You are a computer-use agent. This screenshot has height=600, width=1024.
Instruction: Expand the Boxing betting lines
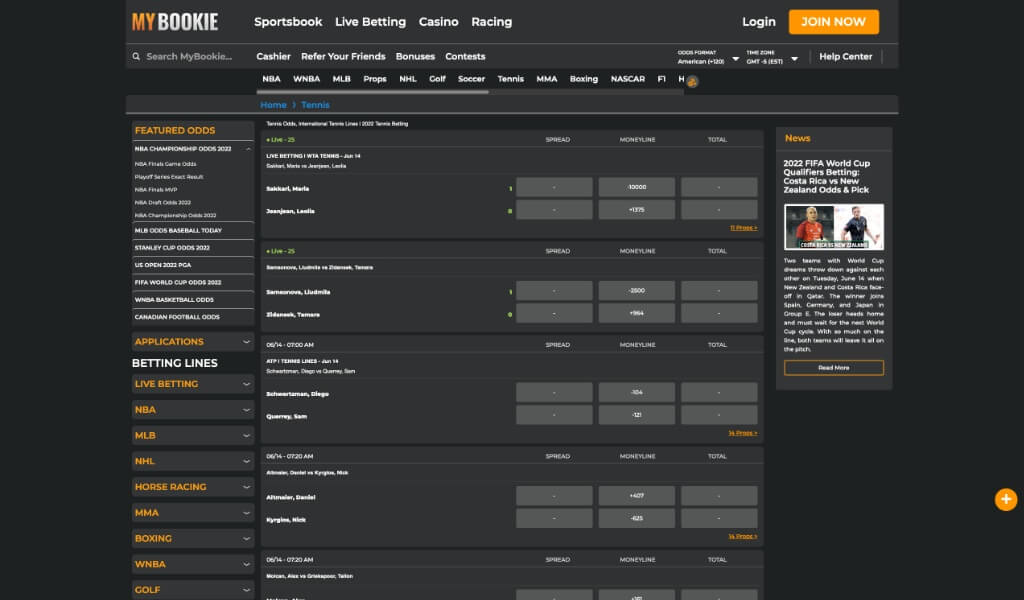(193, 539)
